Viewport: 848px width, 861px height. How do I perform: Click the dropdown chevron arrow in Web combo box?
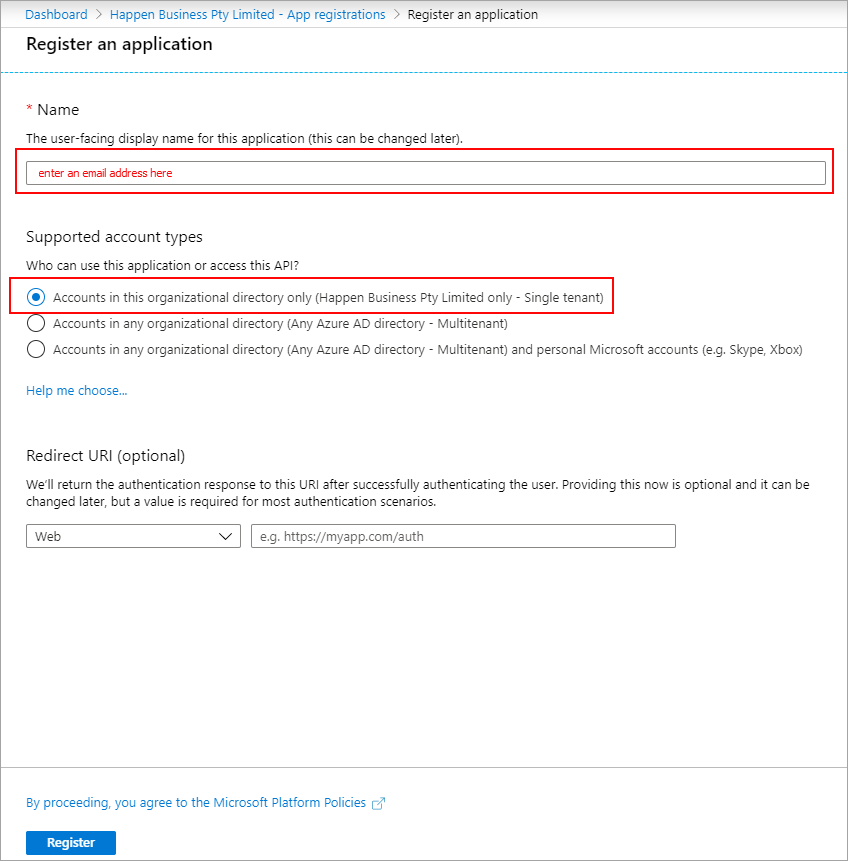[225, 536]
